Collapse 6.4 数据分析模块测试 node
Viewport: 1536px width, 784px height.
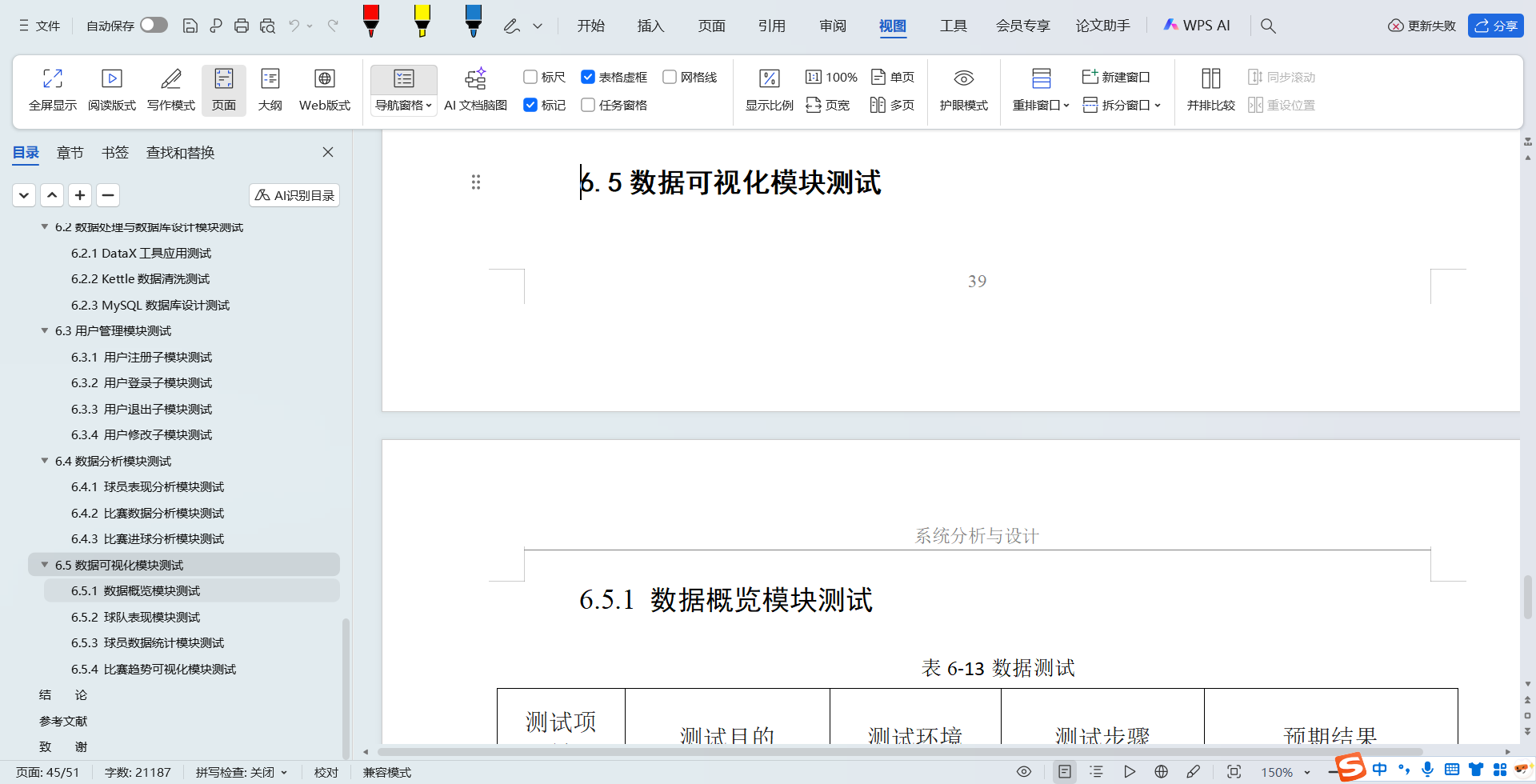click(x=45, y=461)
